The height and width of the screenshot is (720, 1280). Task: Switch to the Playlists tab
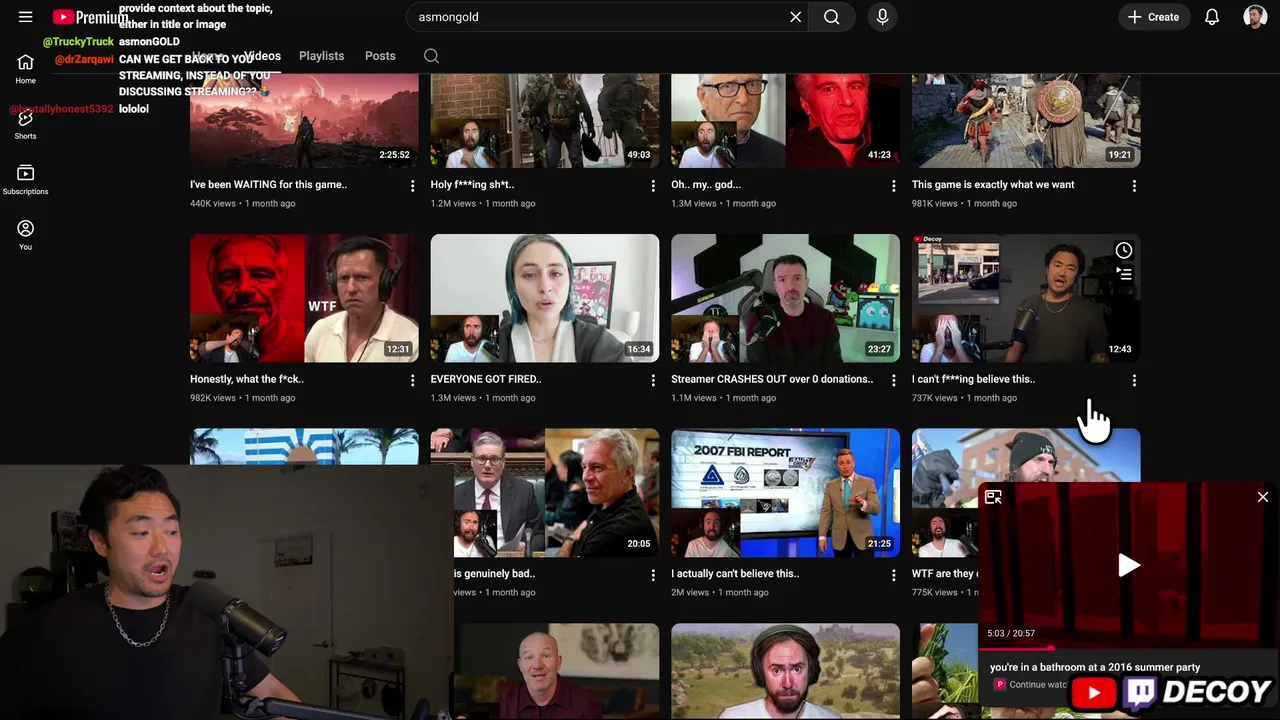point(321,56)
